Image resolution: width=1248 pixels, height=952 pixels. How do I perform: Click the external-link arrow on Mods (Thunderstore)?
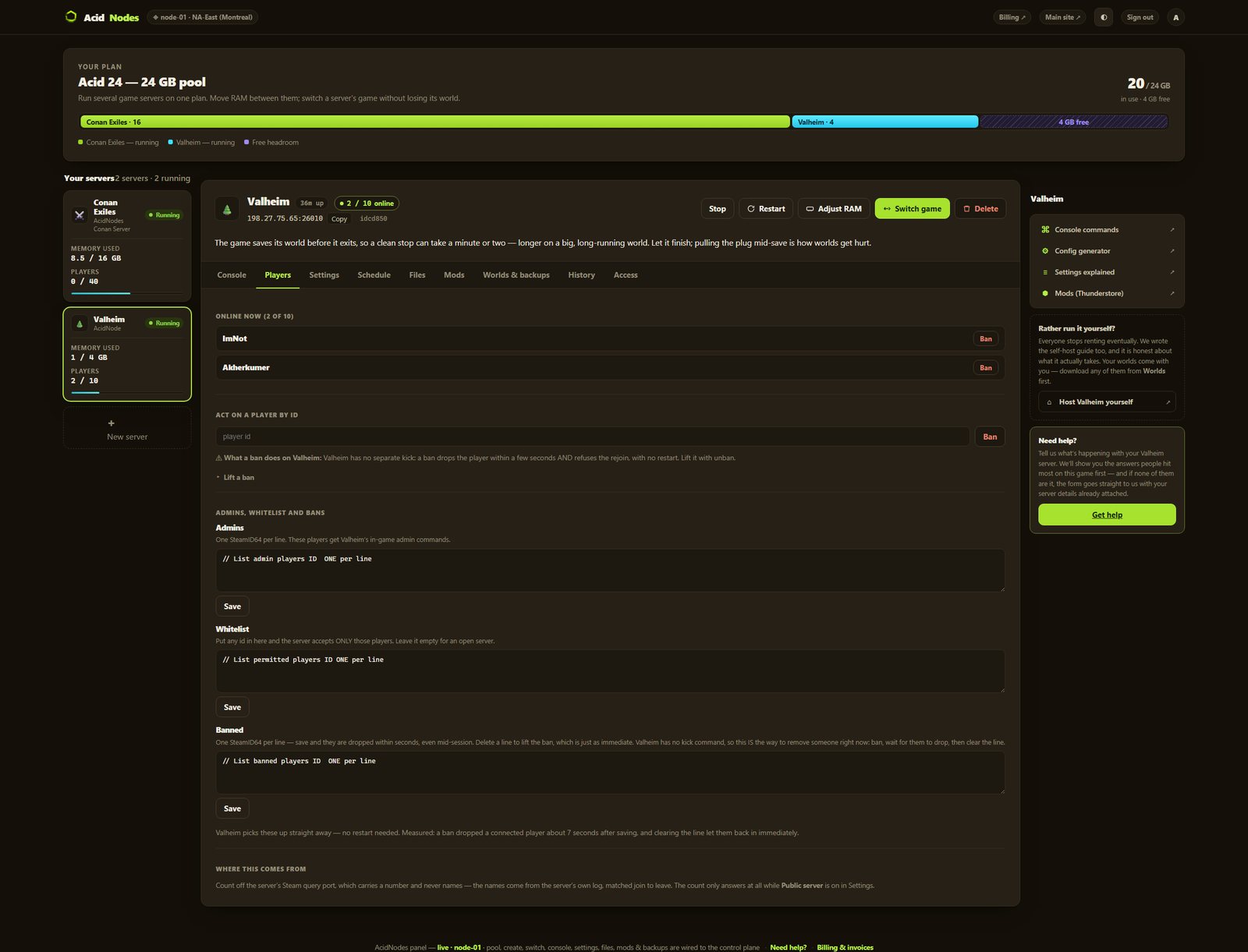point(1172,293)
